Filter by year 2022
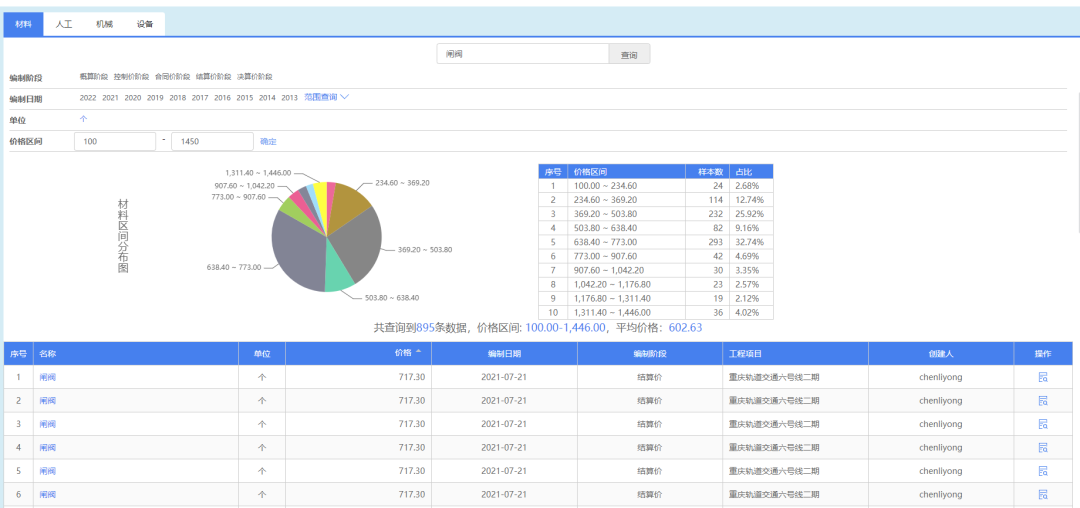 [x=87, y=98]
